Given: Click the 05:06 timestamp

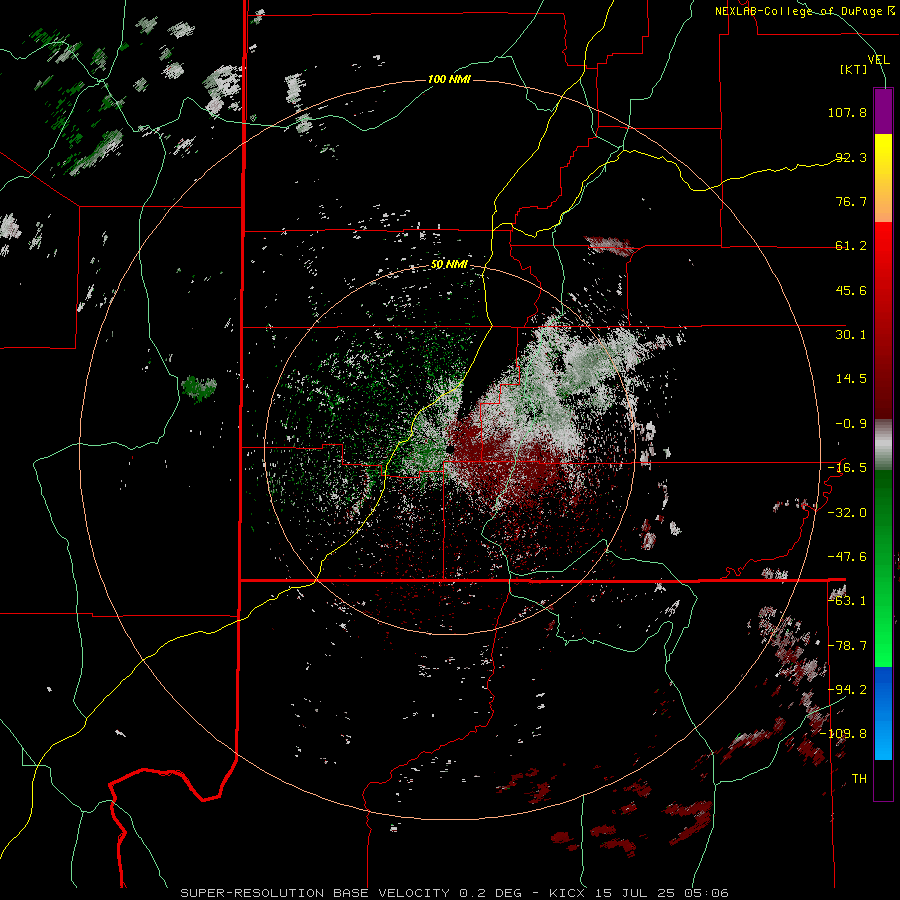Looking at the screenshot, I should [x=705, y=893].
